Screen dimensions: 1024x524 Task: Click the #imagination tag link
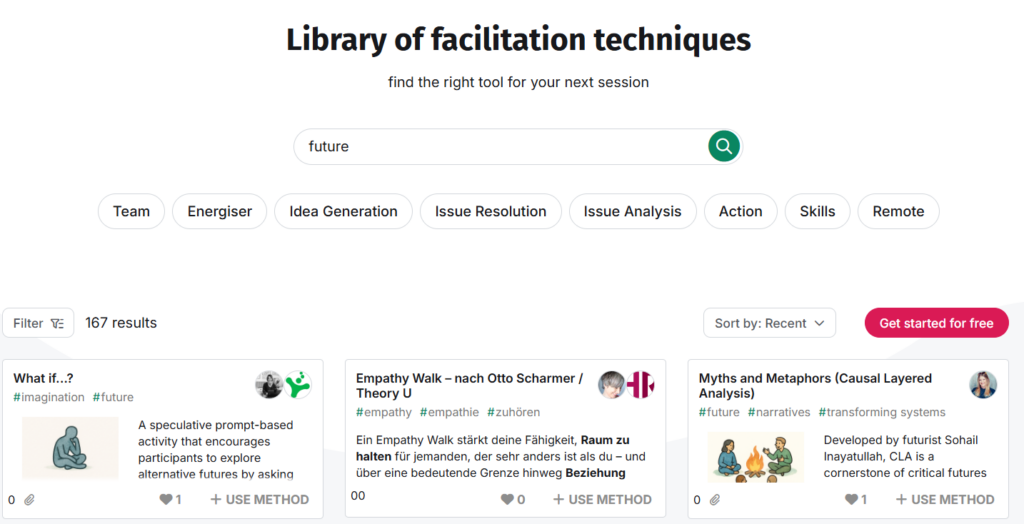tap(49, 397)
